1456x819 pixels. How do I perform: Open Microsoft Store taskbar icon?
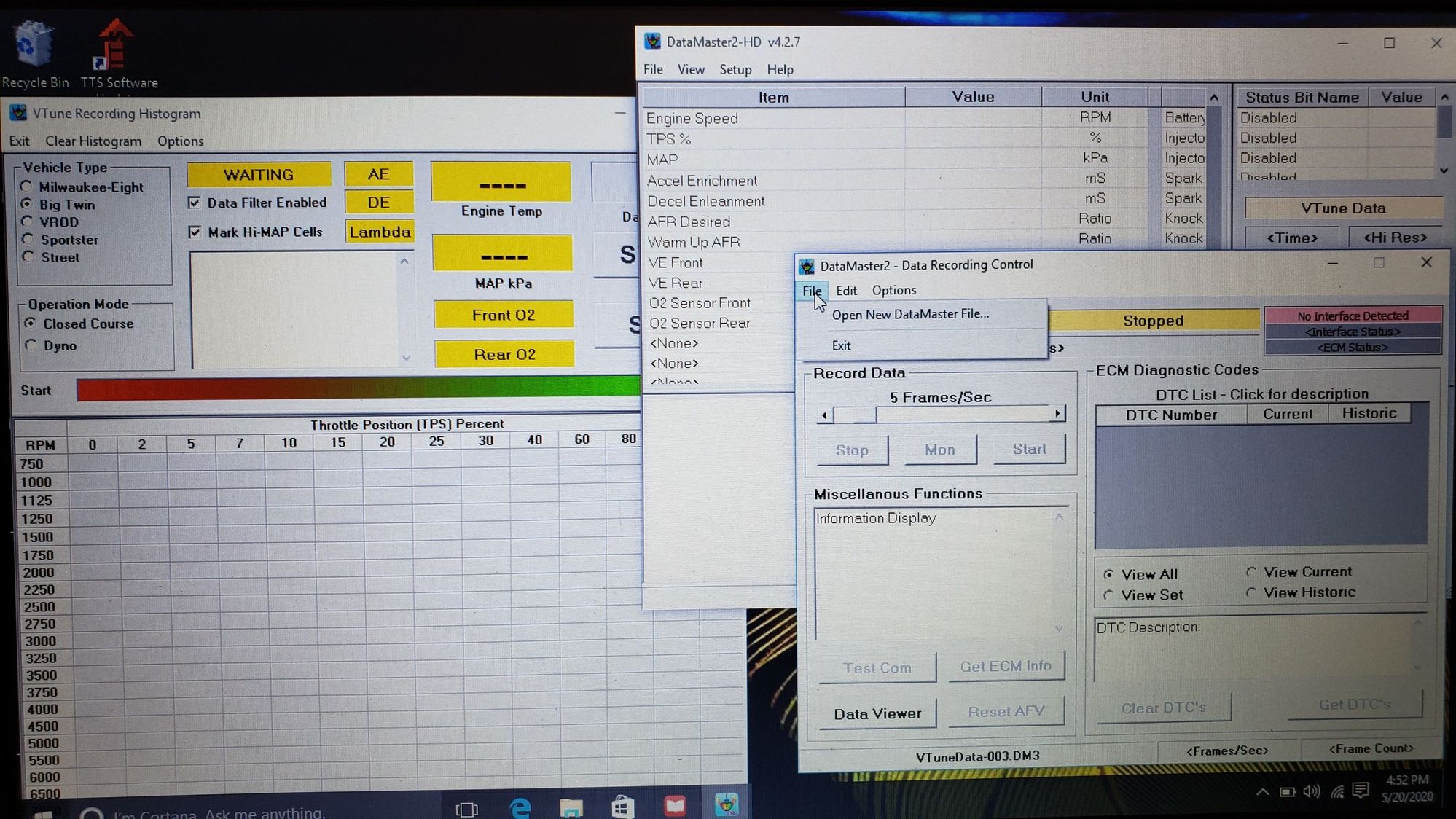pyautogui.click(x=623, y=806)
